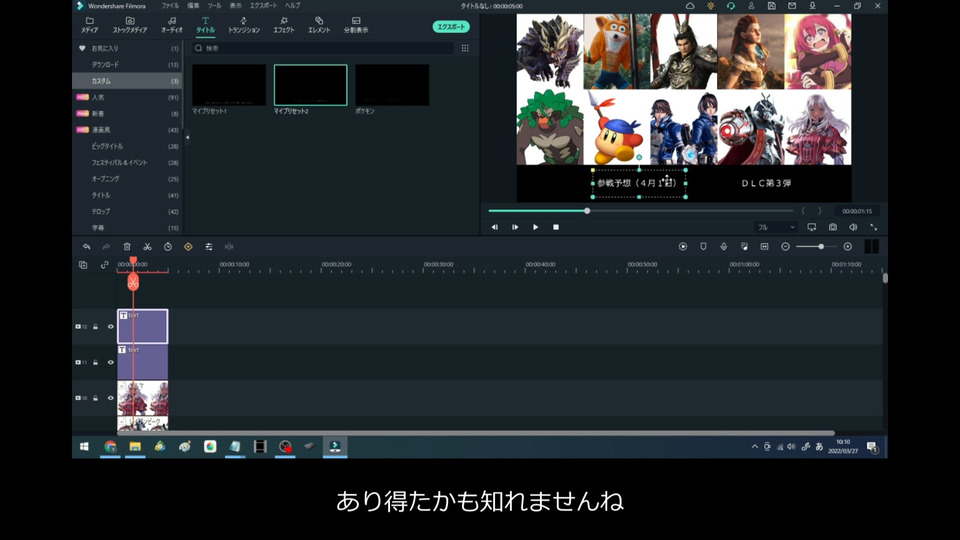Open the ヘルプ menu
This screenshot has width=960, height=540.
pos(293,6)
